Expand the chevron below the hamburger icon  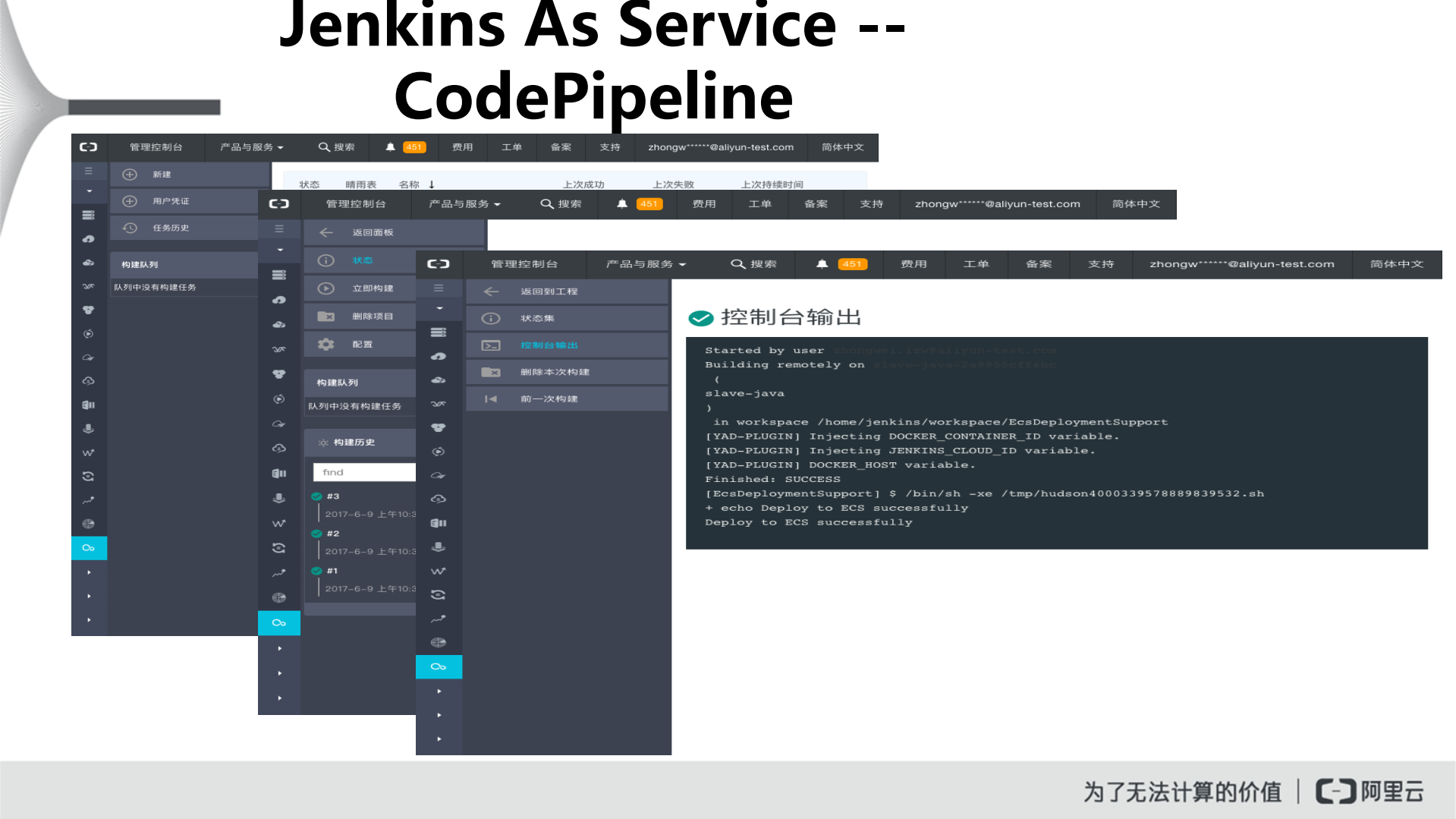click(439, 308)
